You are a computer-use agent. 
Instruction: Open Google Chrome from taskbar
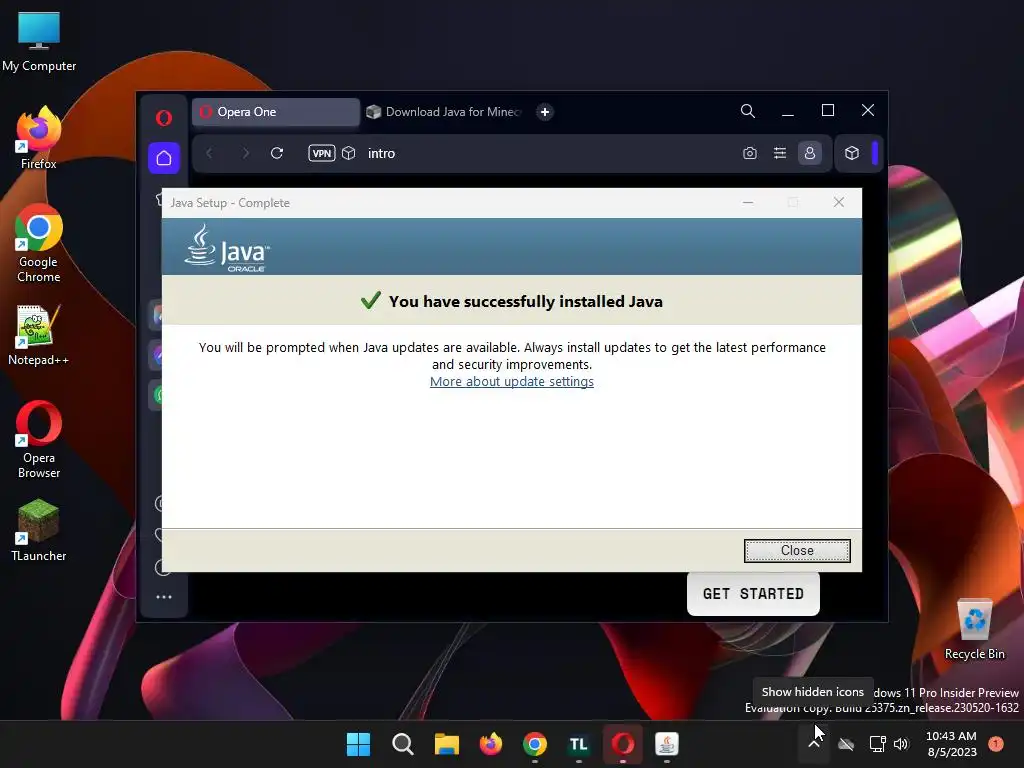pos(534,744)
